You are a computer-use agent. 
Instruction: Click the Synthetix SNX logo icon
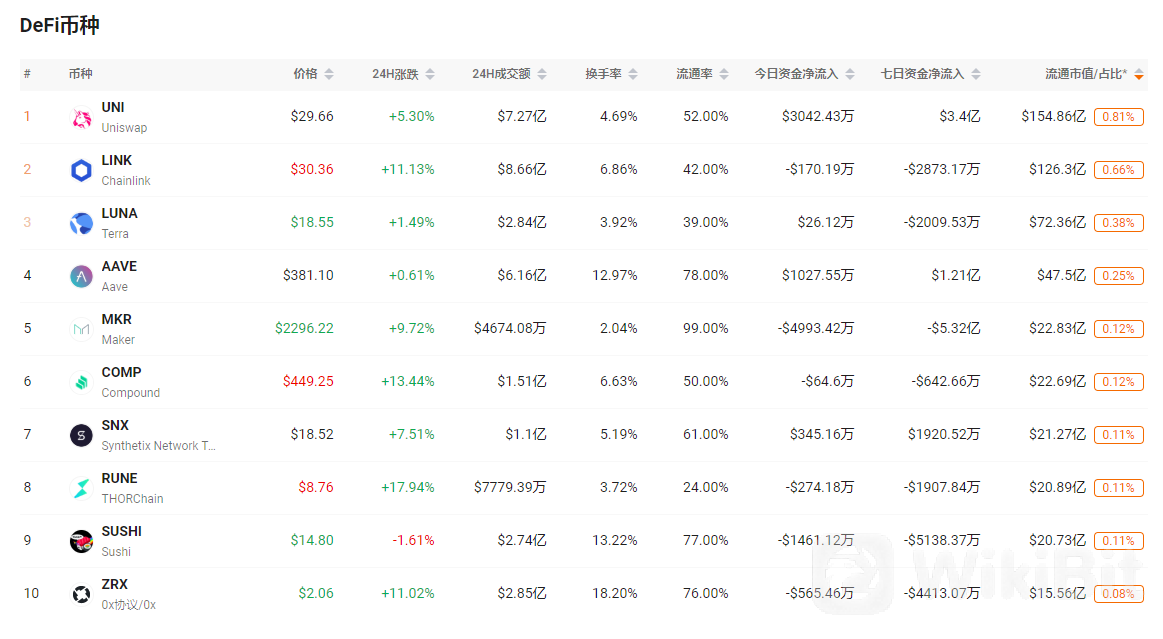(x=81, y=435)
